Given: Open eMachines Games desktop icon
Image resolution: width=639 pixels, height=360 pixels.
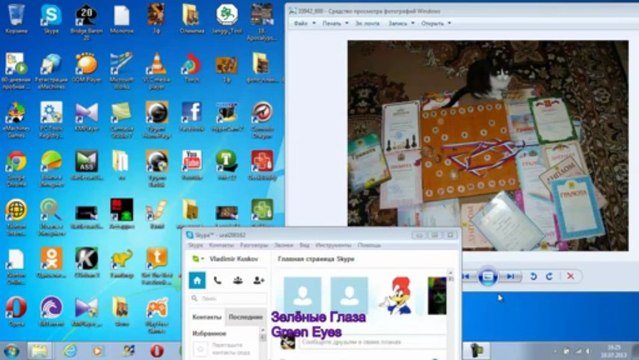Looking at the screenshot, I should tap(16, 119).
